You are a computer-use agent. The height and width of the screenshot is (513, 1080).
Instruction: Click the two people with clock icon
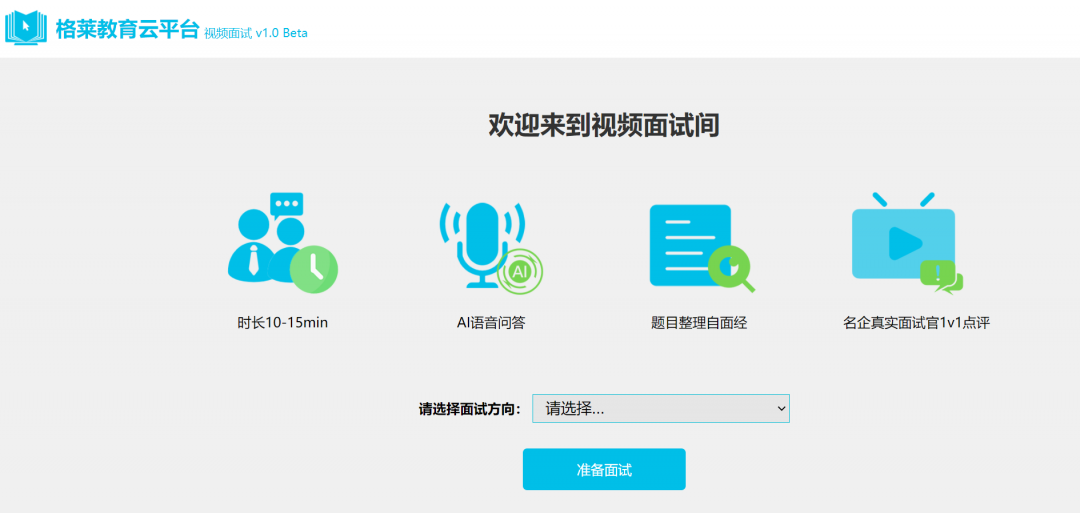click(282, 243)
